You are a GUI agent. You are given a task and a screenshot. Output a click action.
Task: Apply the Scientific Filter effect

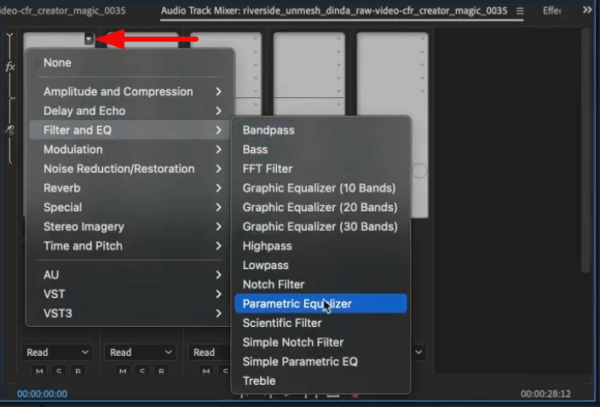tap(321, 323)
